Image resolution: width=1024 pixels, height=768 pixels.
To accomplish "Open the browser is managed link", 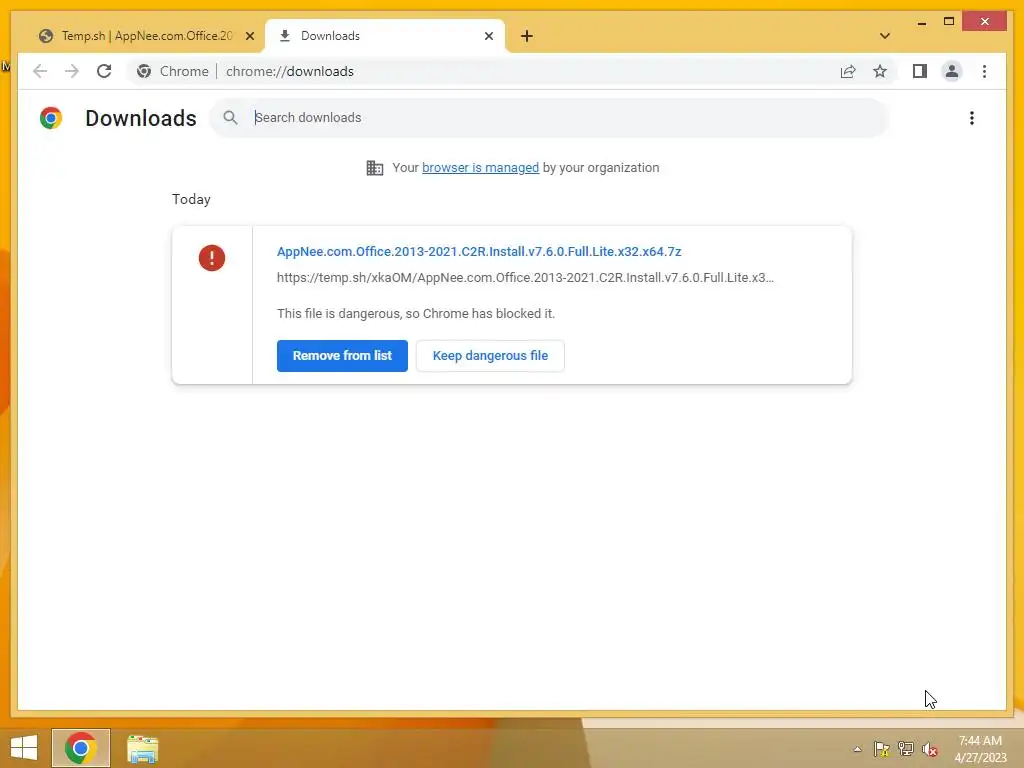I will pos(480,168).
